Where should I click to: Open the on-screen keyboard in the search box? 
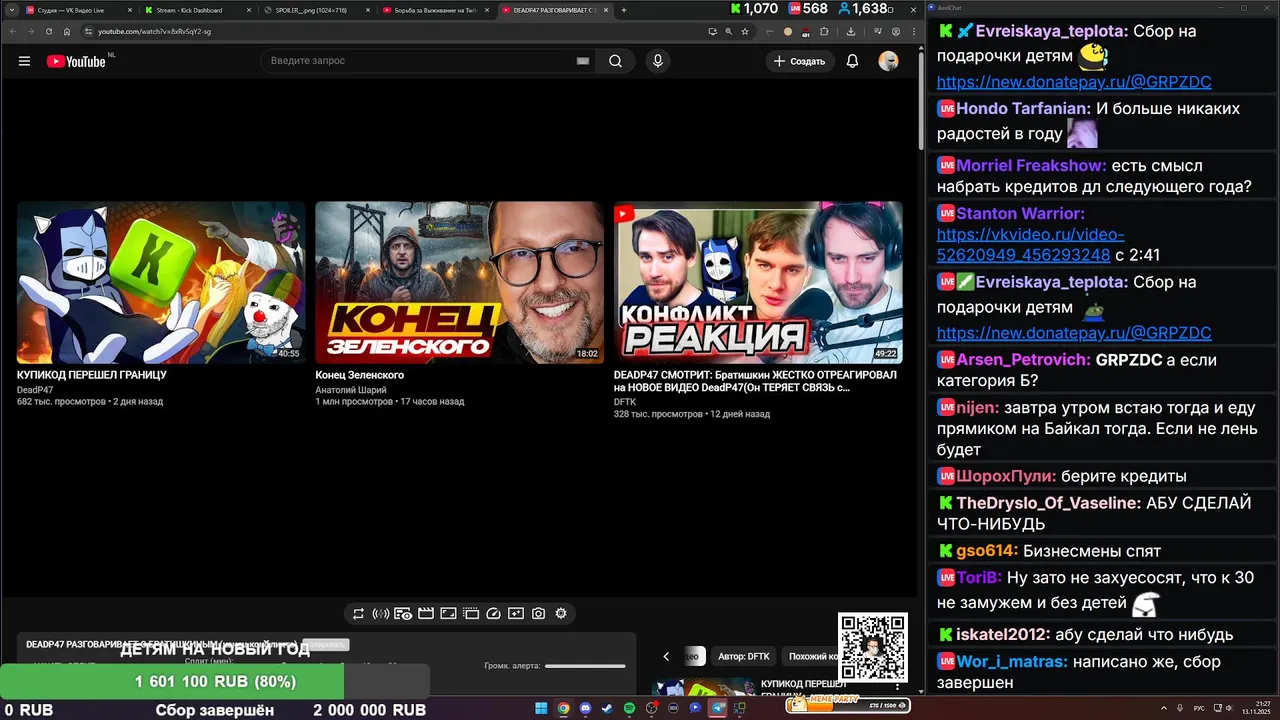tap(583, 61)
